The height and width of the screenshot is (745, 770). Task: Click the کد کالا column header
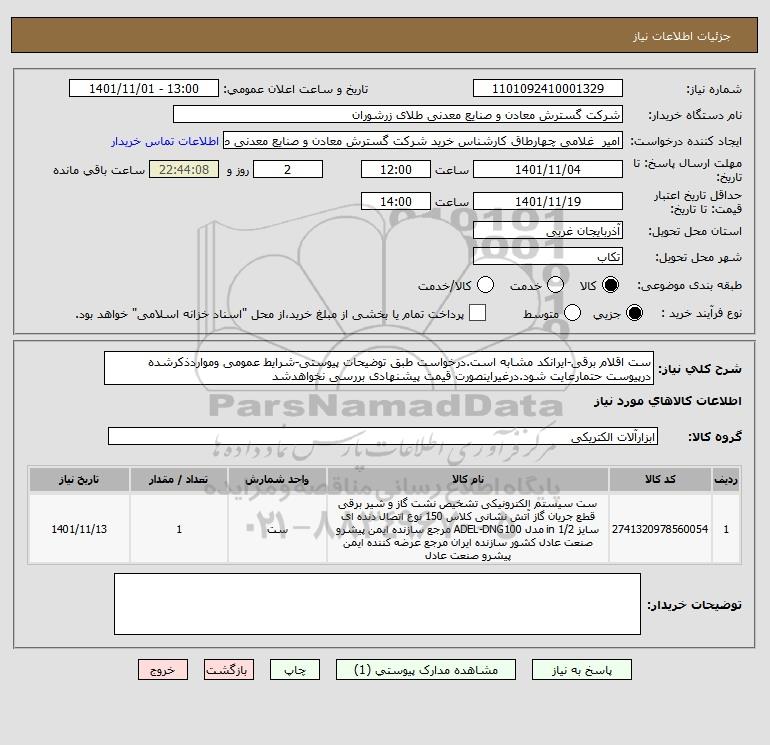[660, 479]
